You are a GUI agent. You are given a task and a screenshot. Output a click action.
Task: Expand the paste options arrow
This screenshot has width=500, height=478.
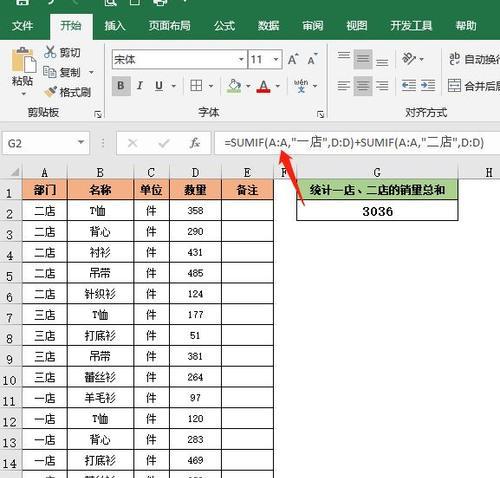[23, 94]
